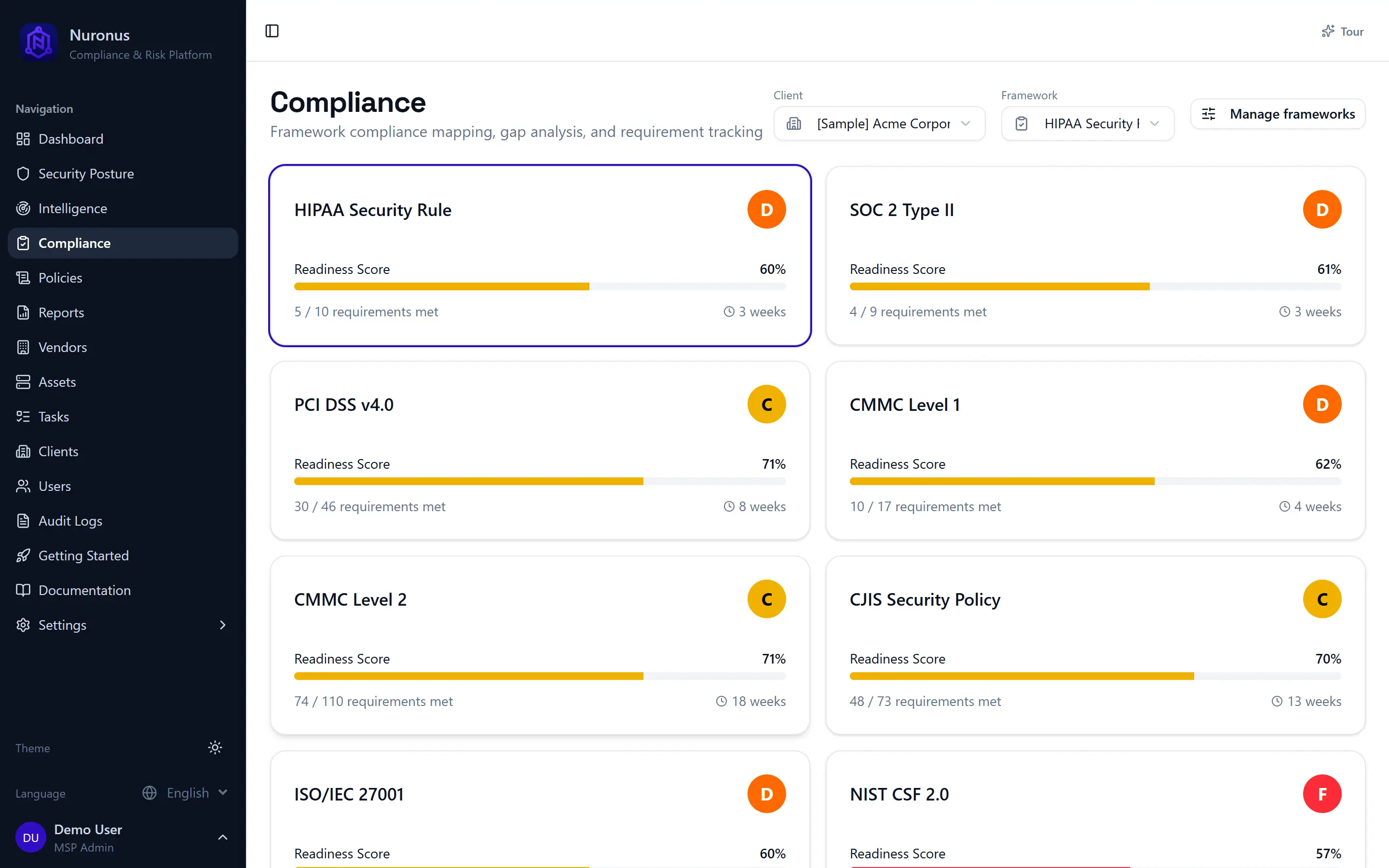Click the Tasks icon in sidebar

(23, 417)
